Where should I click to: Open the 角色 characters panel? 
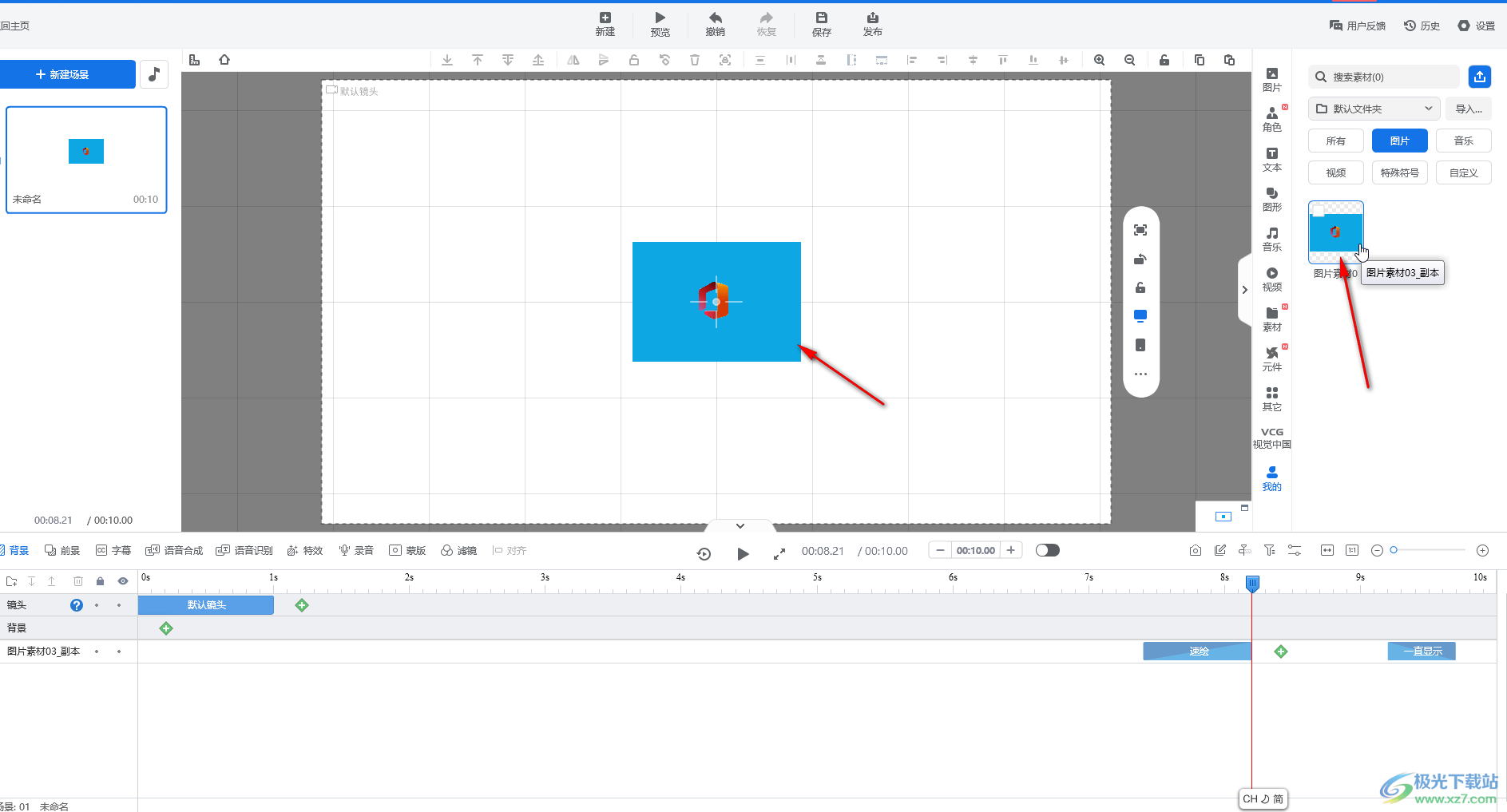(x=1272, y=120)
